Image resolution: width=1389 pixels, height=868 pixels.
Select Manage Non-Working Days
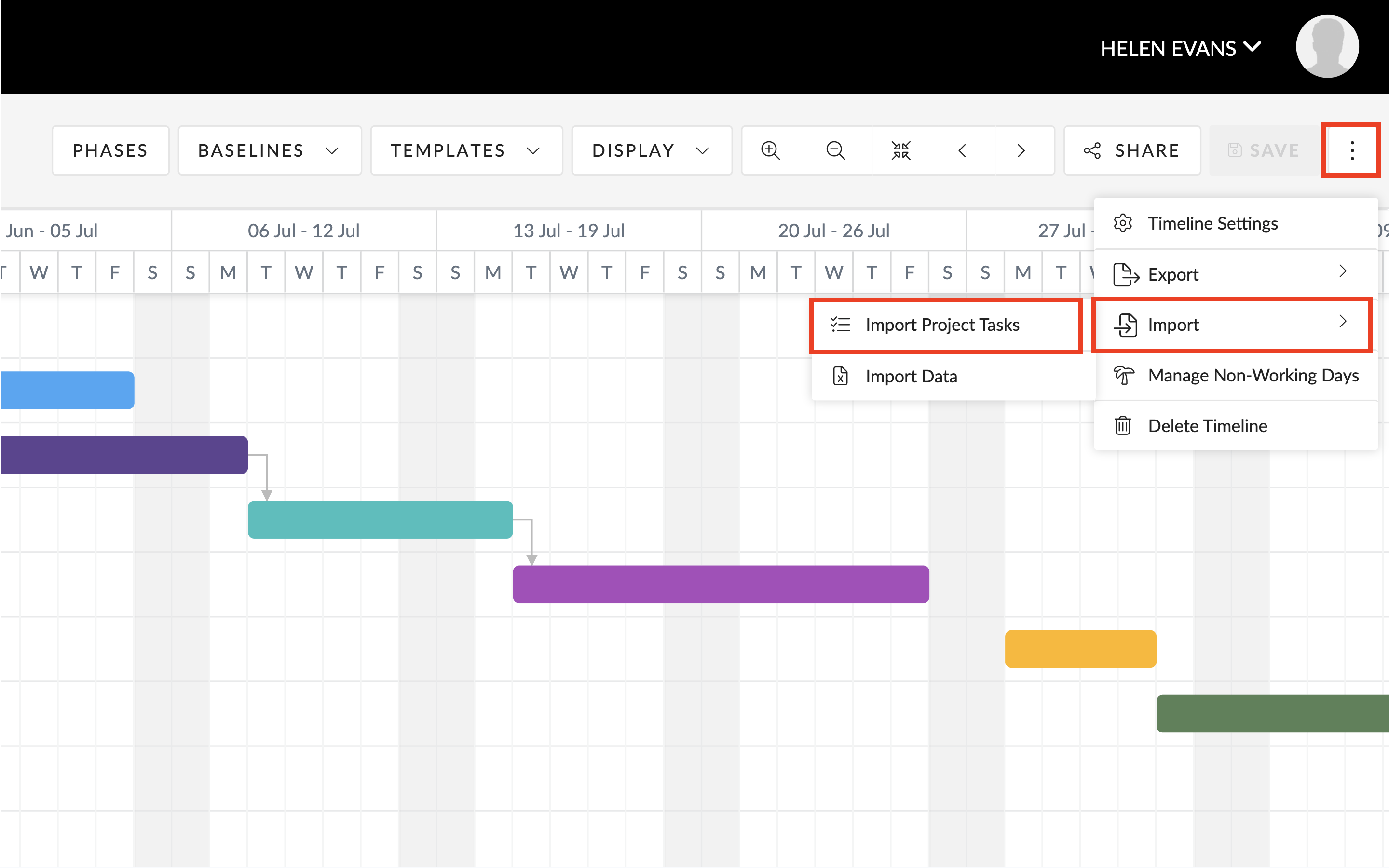1253,376
